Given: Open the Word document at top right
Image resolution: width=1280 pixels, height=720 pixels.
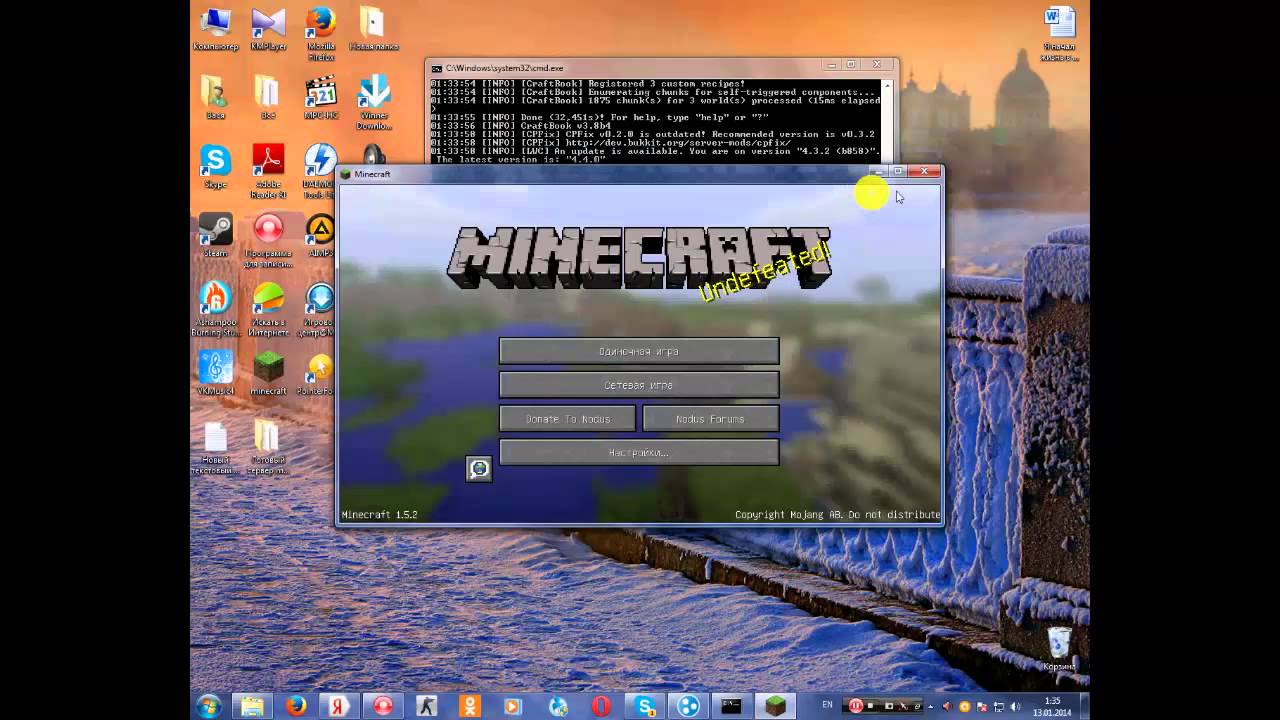Looking at the screenshot, I should point(1058,32).
